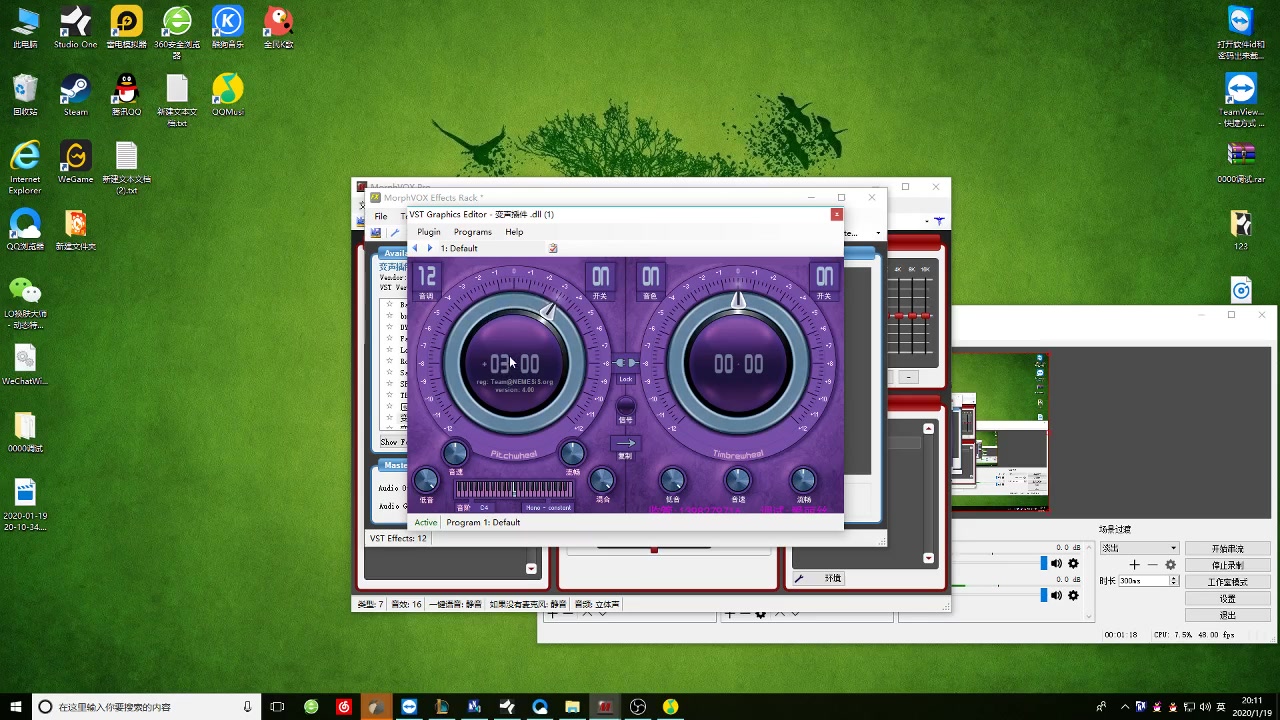This screenshot has height=720, width=1280.
Task: Click the wrench icon on the 环境 button
Action: 800,578
